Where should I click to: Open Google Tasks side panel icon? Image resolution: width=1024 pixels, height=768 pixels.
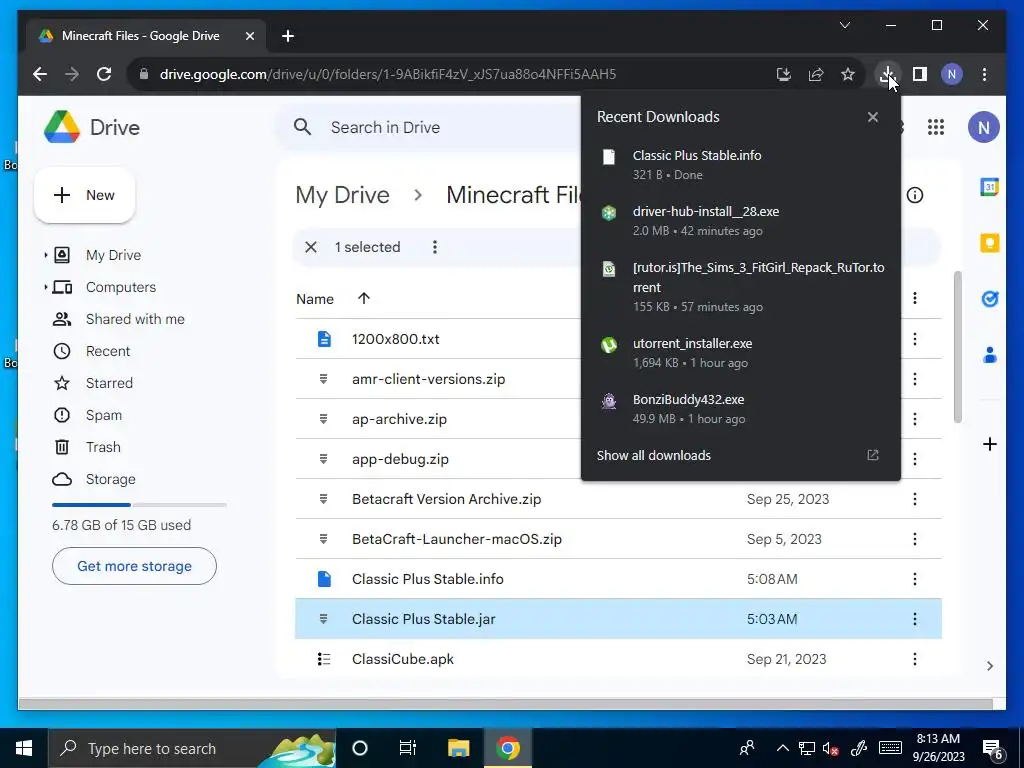pos(989,299)
